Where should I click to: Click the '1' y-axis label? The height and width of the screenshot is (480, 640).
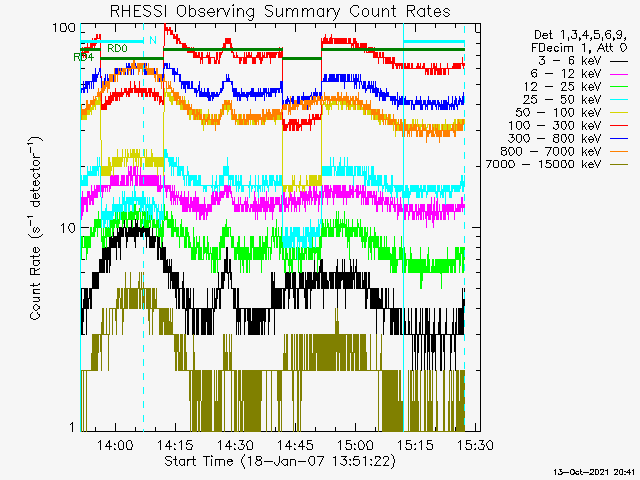[72, 427]
